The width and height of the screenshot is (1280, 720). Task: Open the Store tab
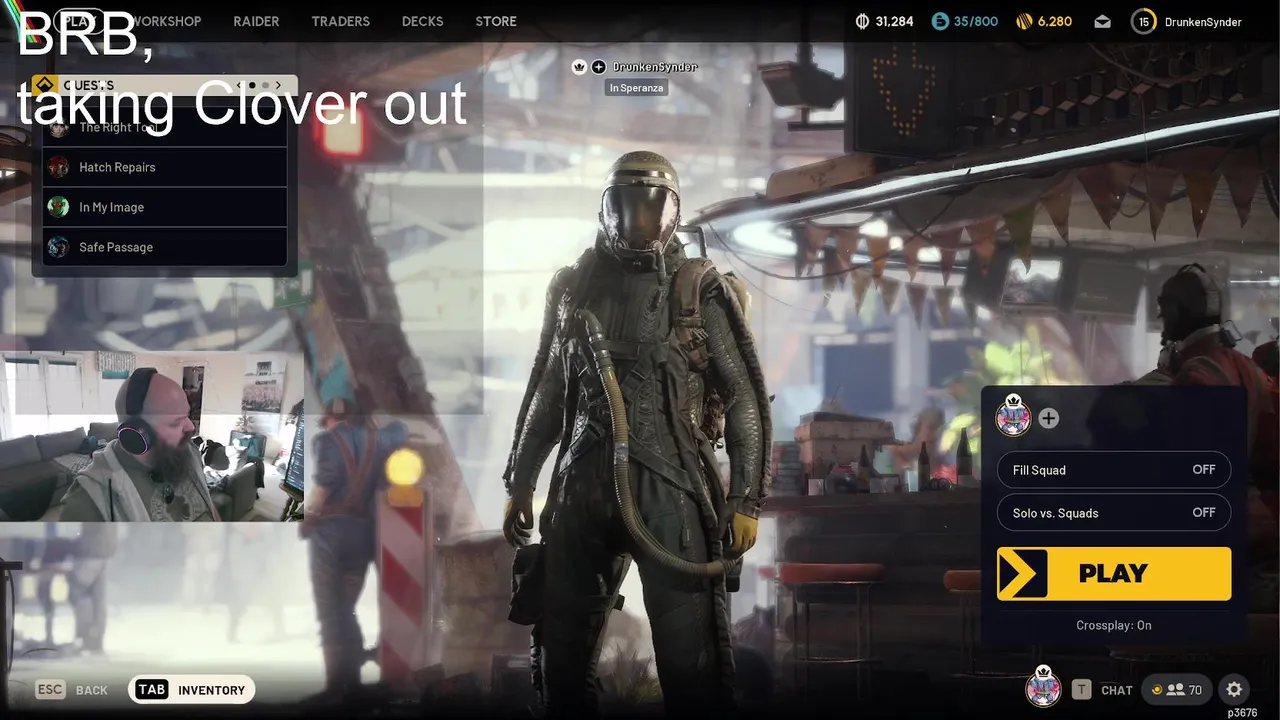coord(496,21)
